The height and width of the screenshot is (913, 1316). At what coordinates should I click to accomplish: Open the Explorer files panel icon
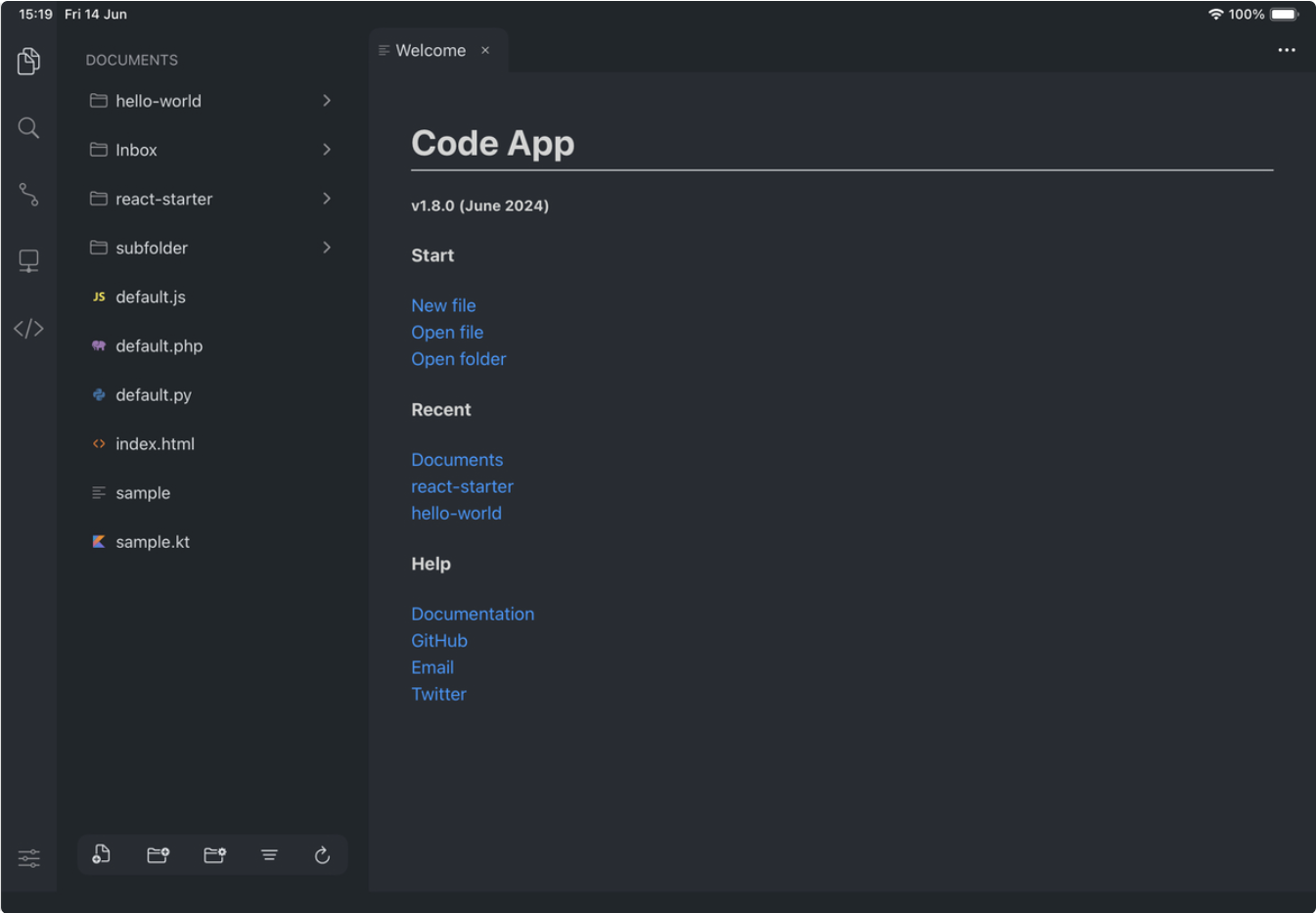[x=28, y=61]
